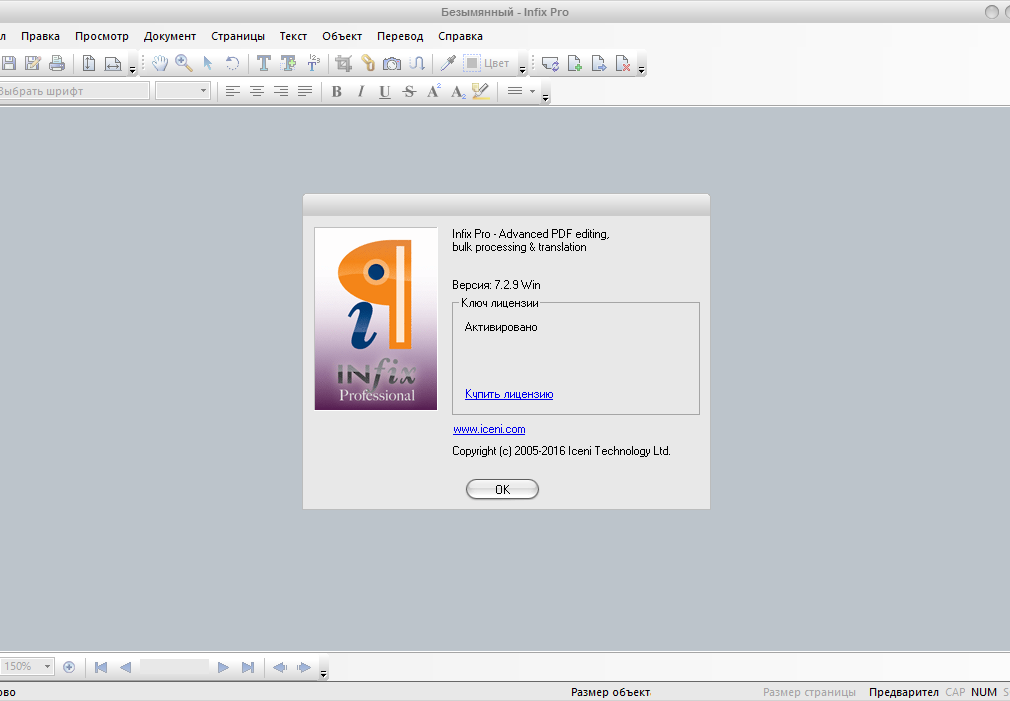Open the Страницы menu

(238, 36)
